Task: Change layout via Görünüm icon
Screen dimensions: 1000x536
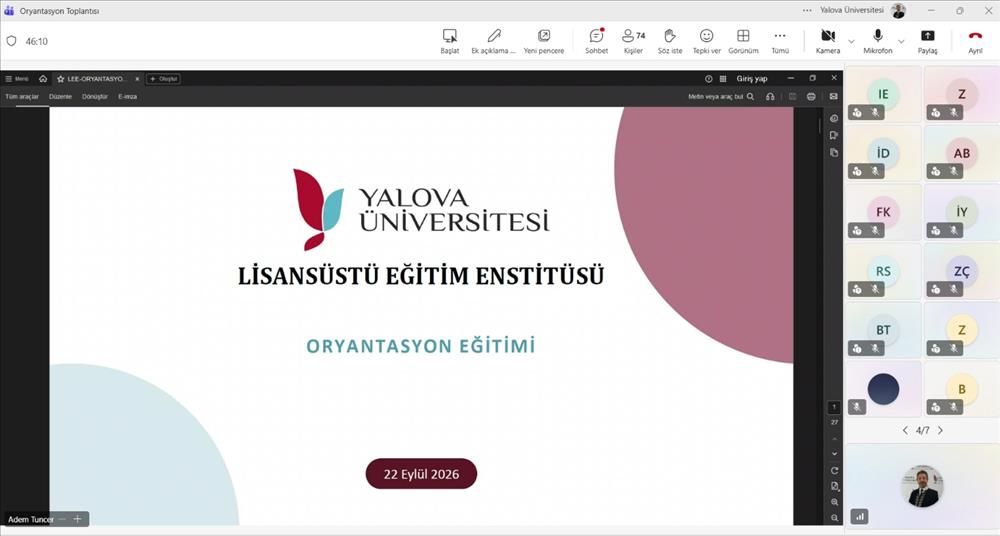Action: point(743,36)
